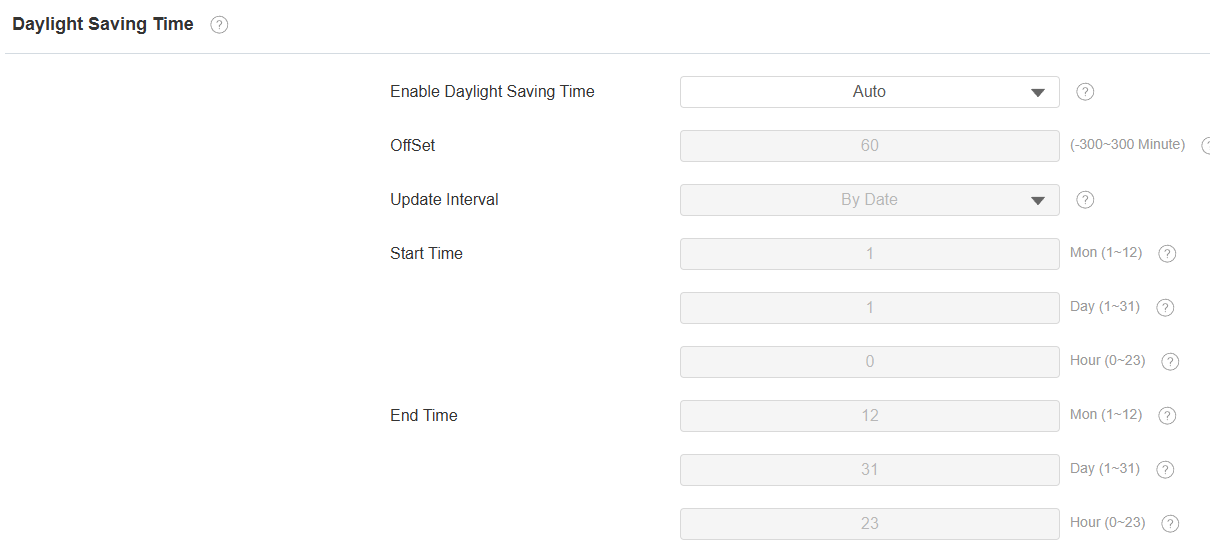
Task: Click help icon next to Enable Daylight Saving Time dropdown
Action: 1085,92
